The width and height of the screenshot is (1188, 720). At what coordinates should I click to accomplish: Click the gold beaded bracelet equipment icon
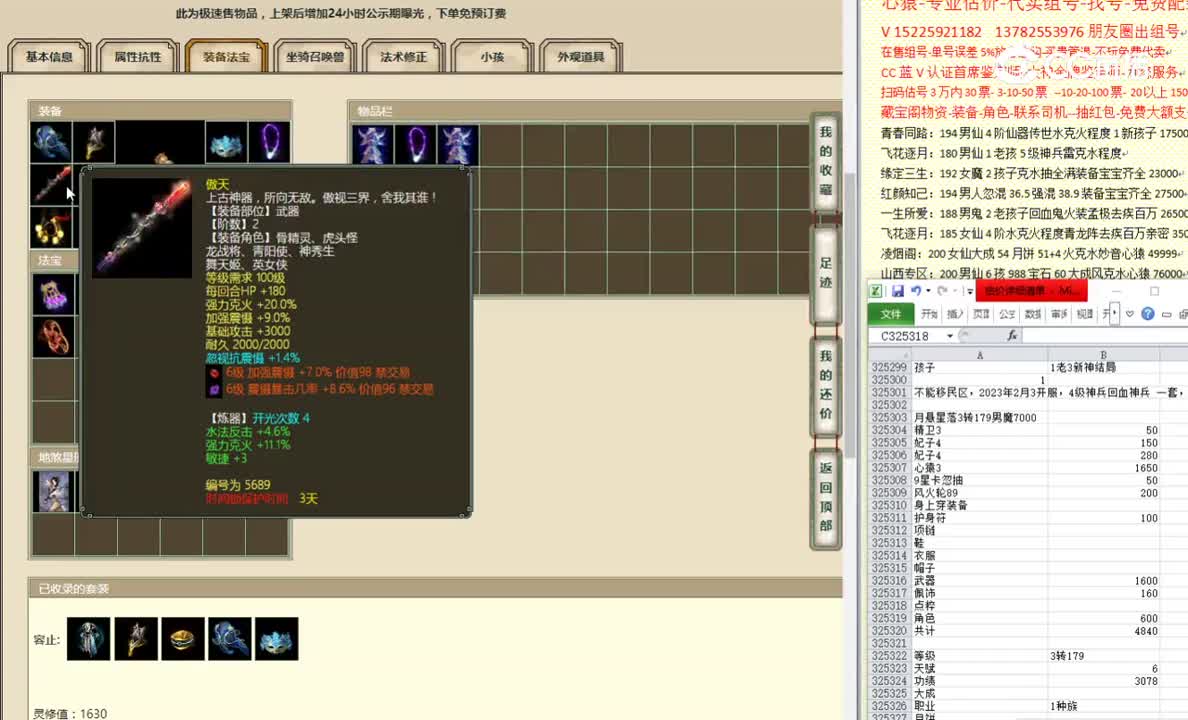point(52,227)
